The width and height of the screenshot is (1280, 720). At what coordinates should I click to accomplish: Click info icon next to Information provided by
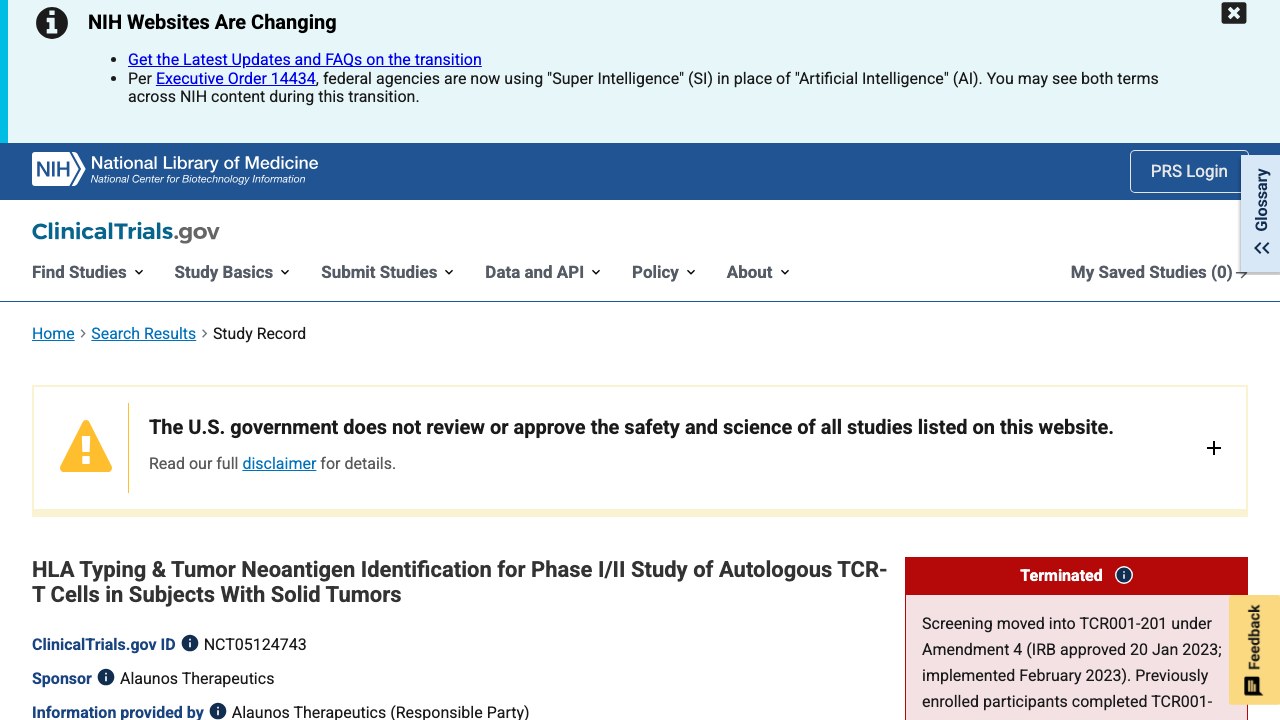(x=218, y=712)
